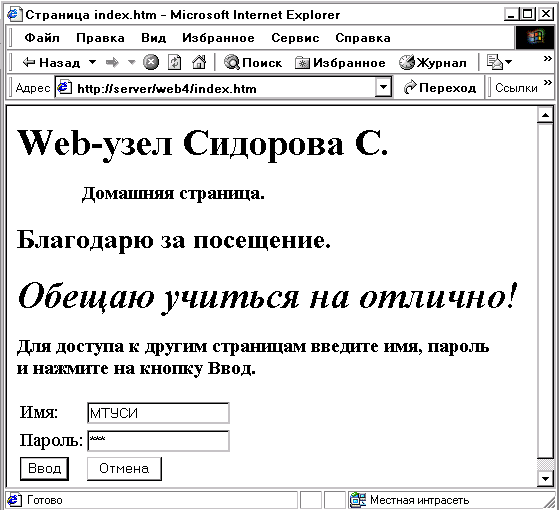This screenshot has width=559, height=510.
Task: Open the Избранное toolbar button
Action: pyautogui.click(x=340, y=63)
